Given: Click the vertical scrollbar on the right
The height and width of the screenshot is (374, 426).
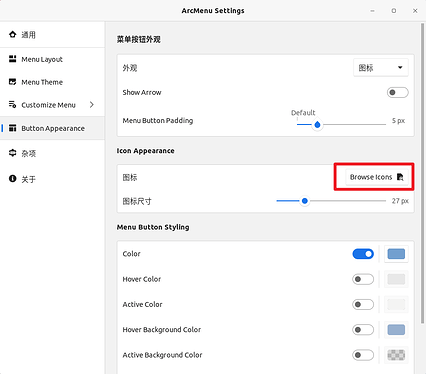Looking at the screenshot, I should point(422,173).
